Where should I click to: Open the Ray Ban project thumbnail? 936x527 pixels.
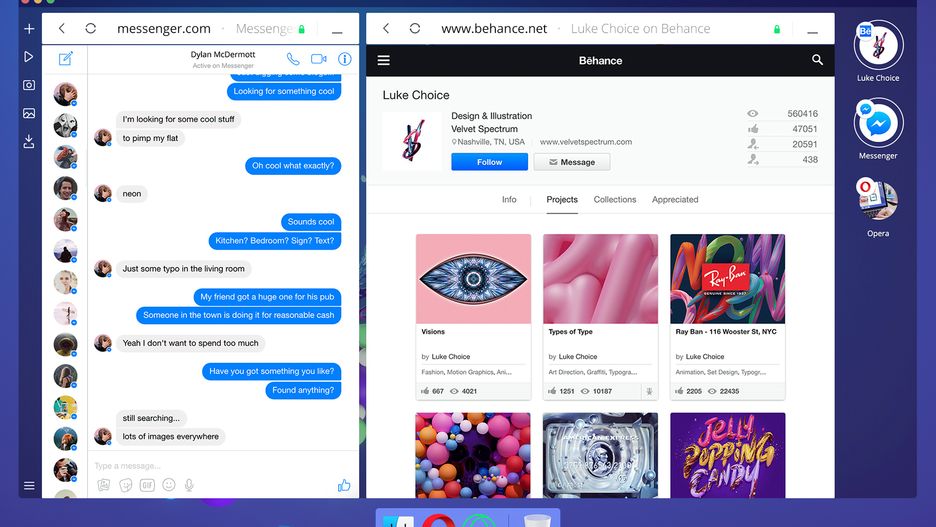(728, 279)
